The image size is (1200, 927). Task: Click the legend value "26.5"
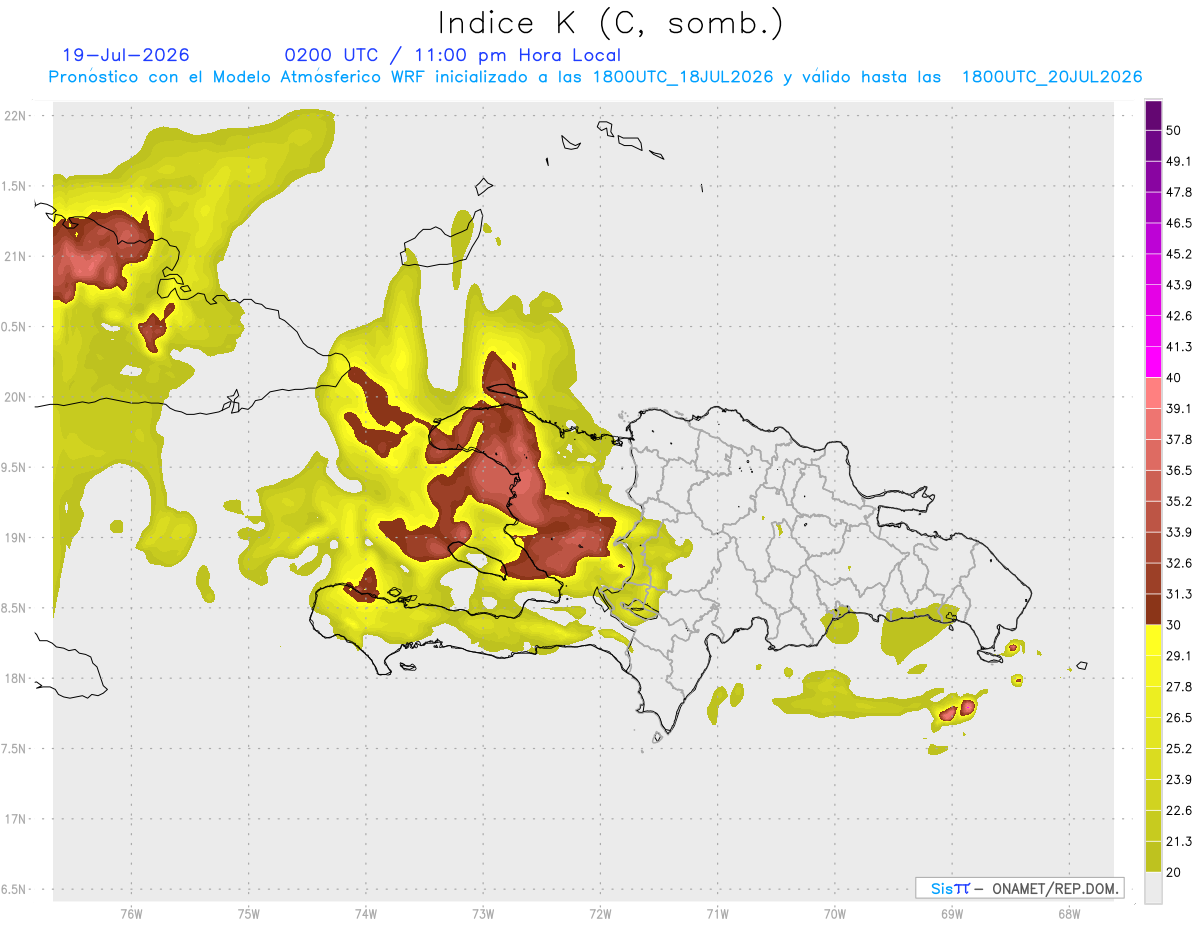click(x=1179, y=718)
